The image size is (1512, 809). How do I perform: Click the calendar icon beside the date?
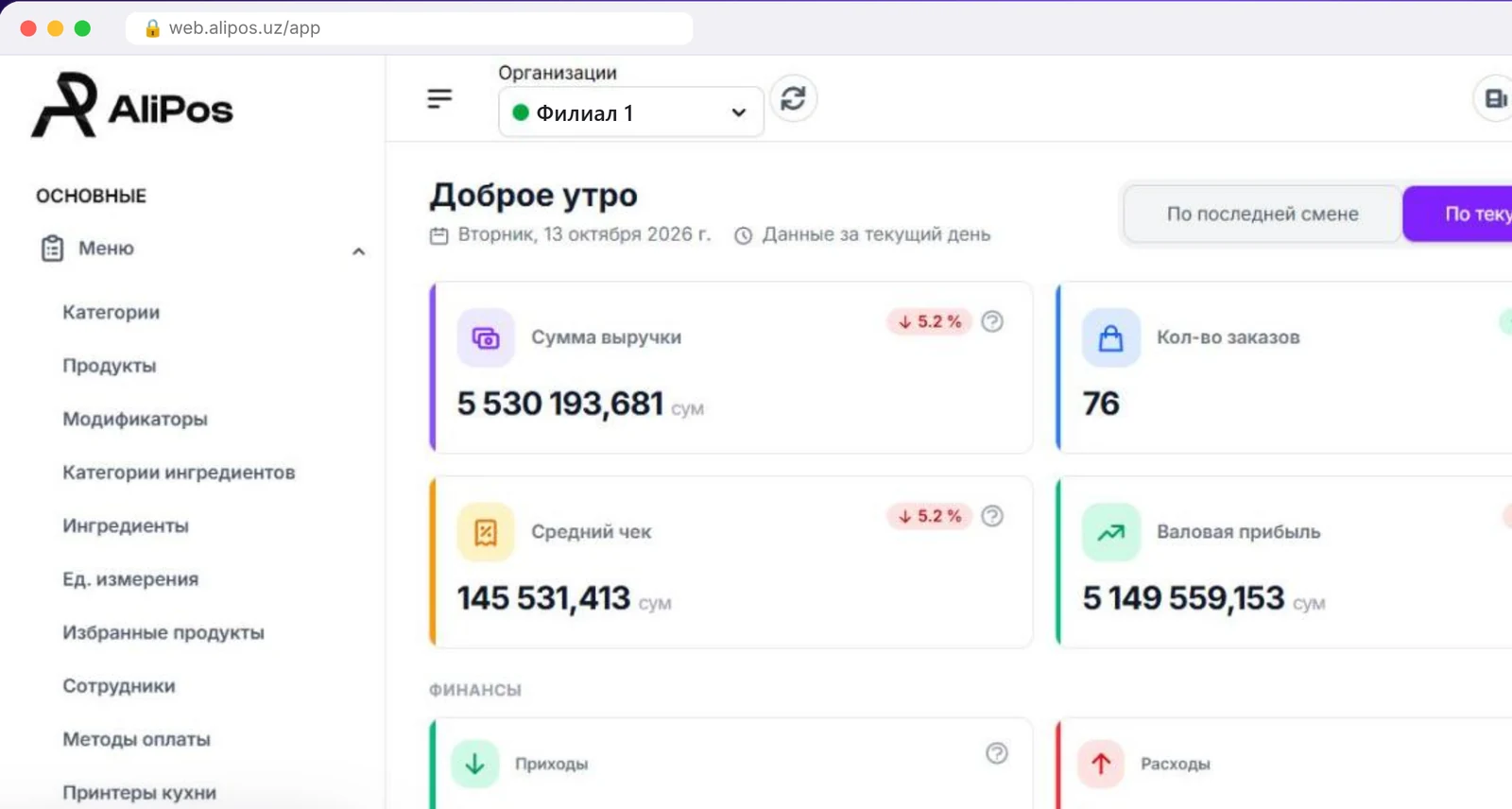(x=438, y=235)
